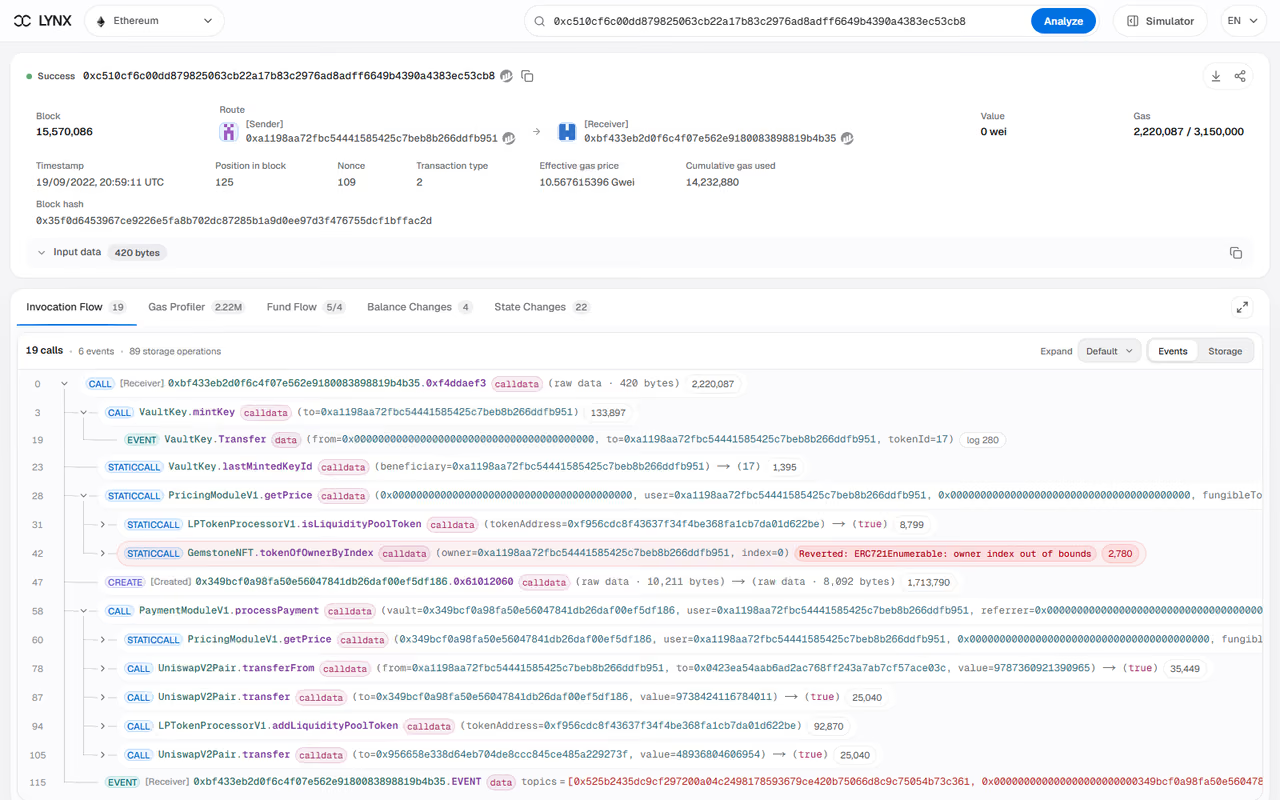Open the Balance Changes tab
Viewport: 1280px width, 800px height.
tap(420, 307)
